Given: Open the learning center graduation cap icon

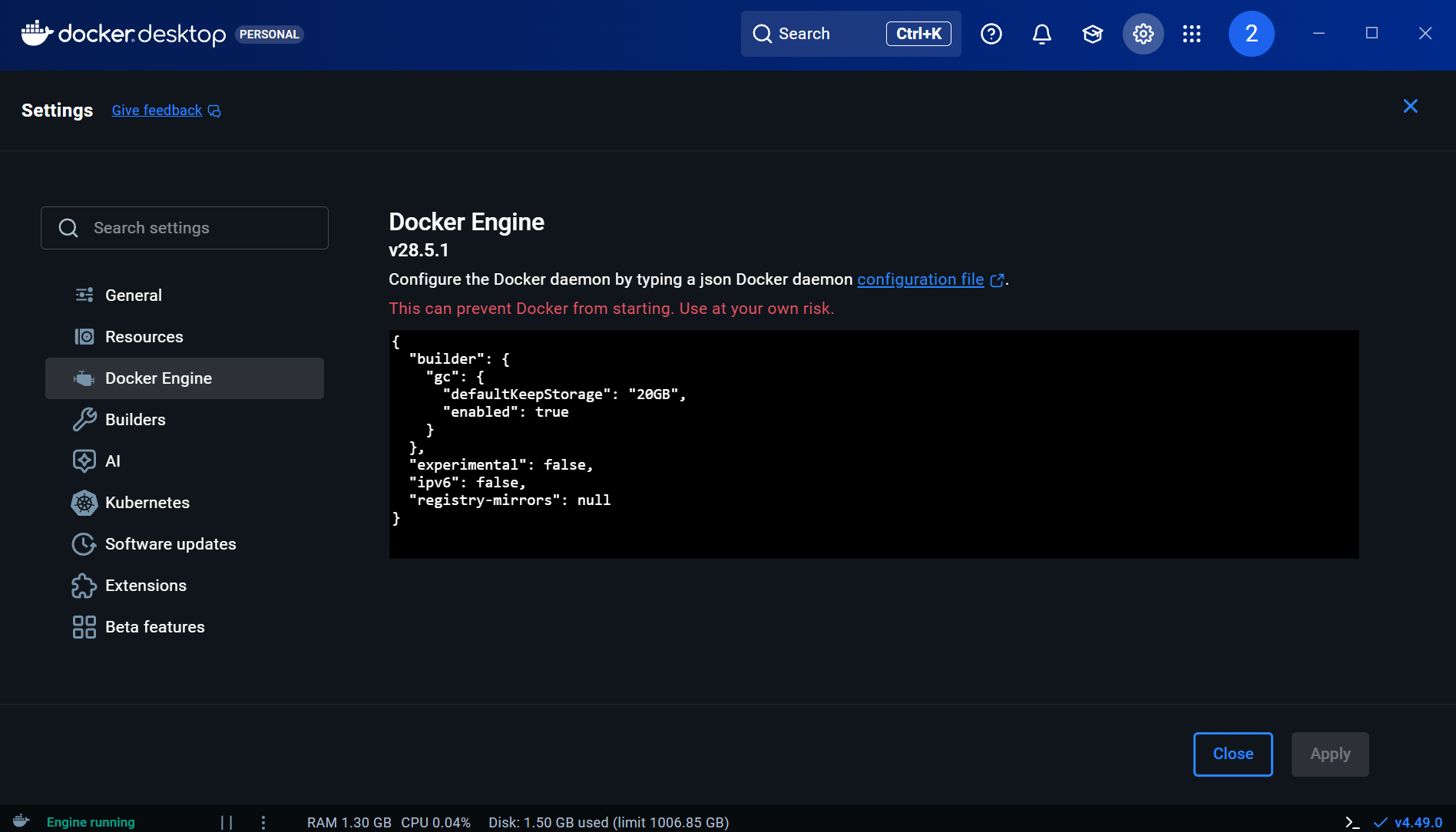Looking at the screenshot, I should point(1092,34).
